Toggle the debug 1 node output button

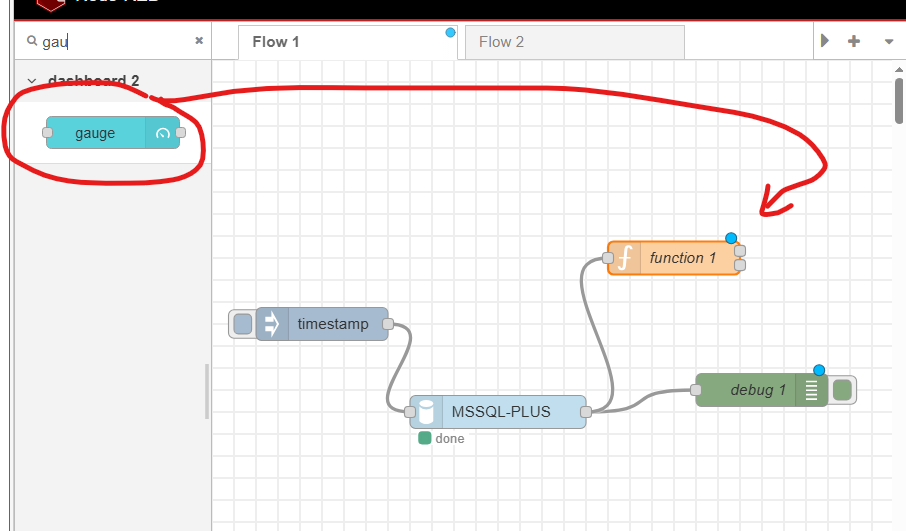(x=842, y=390)
